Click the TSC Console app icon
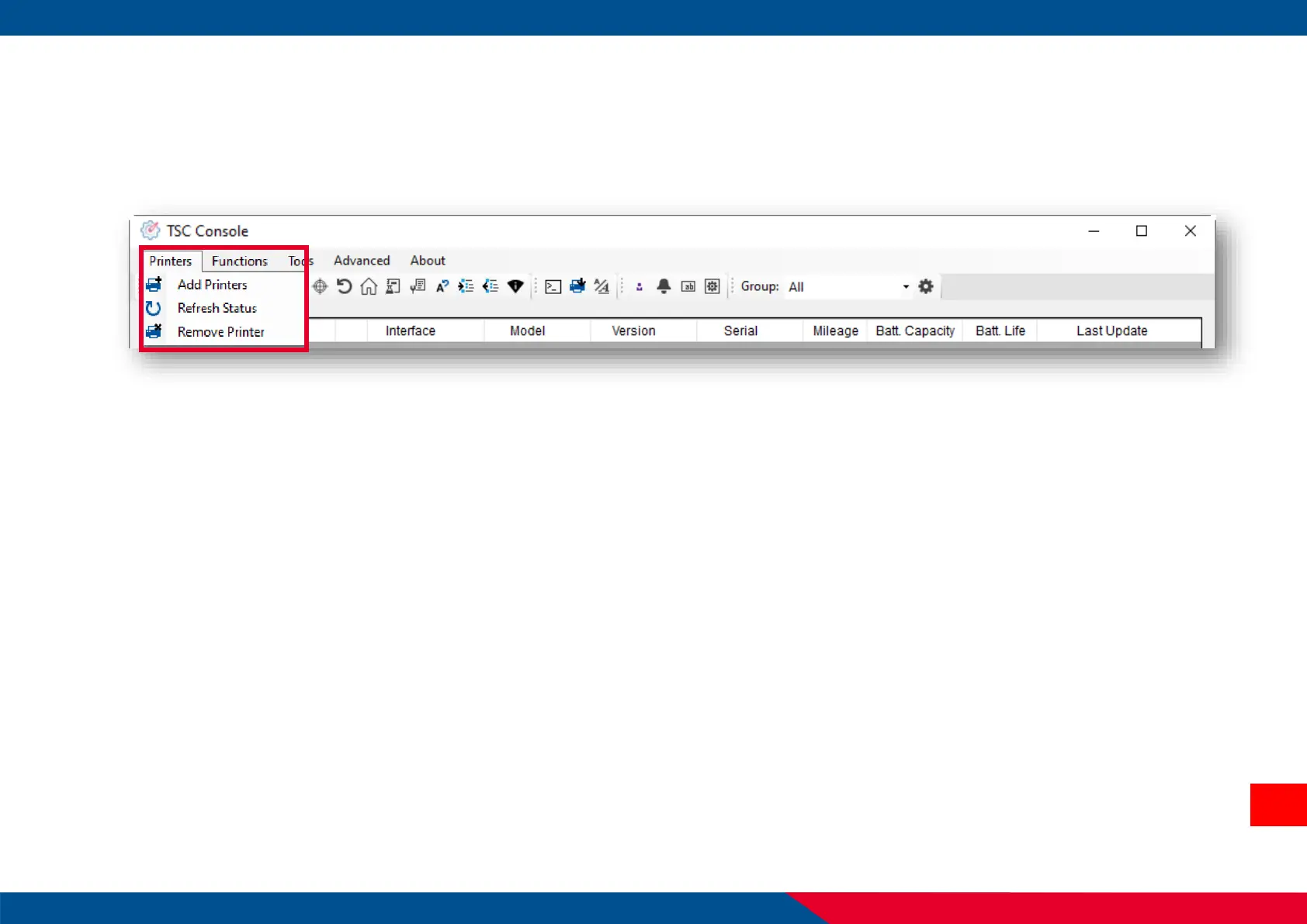Image resolution: width=1307 pixels, height=924 pixels. (150, 230)
